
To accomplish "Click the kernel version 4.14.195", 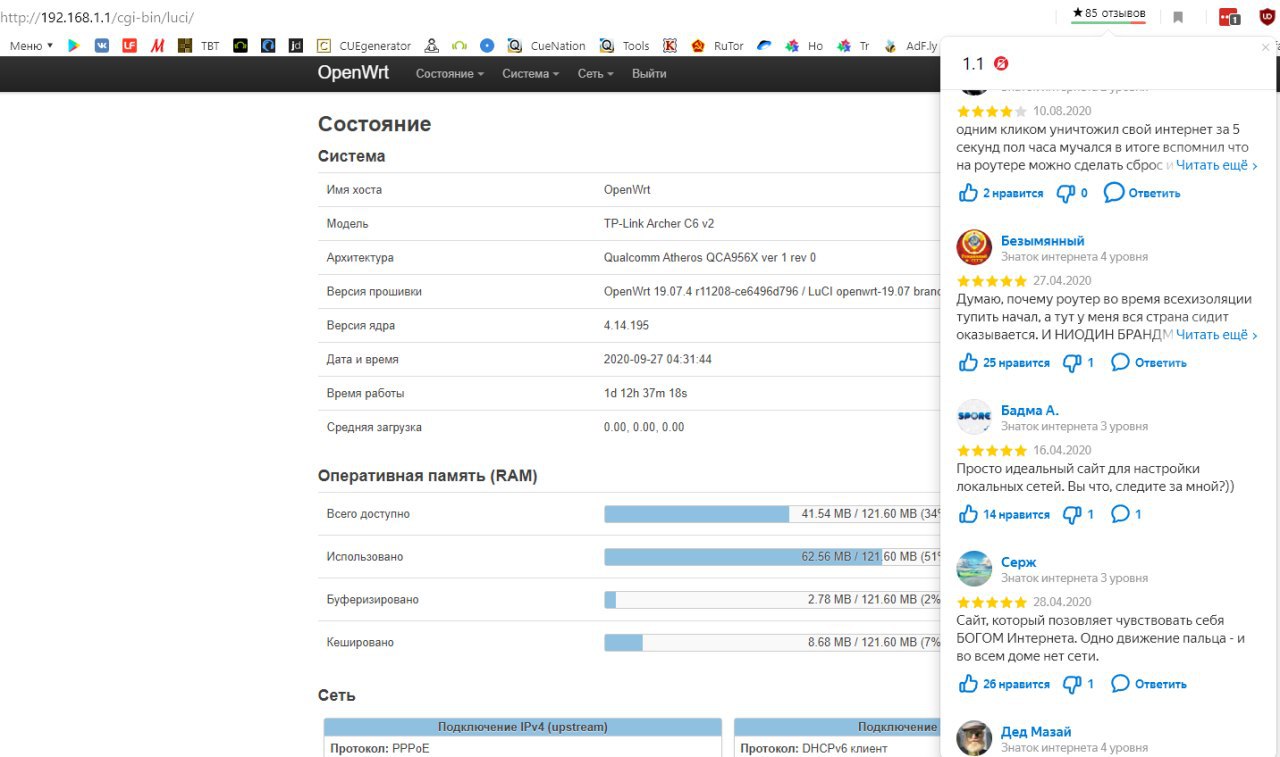I will (626, 326).
